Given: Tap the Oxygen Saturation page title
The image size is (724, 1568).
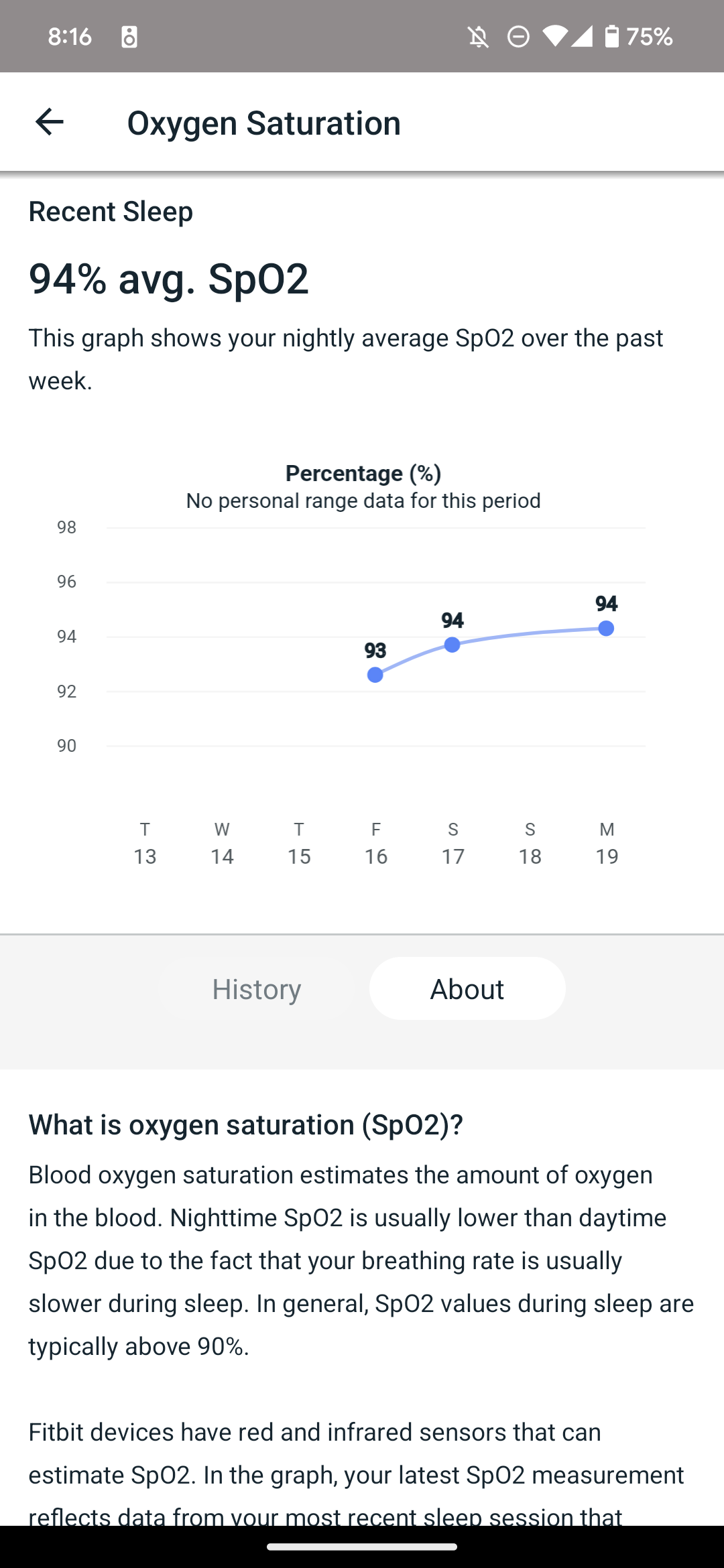Looking at the screenshot, I should (x=264, y=123).
